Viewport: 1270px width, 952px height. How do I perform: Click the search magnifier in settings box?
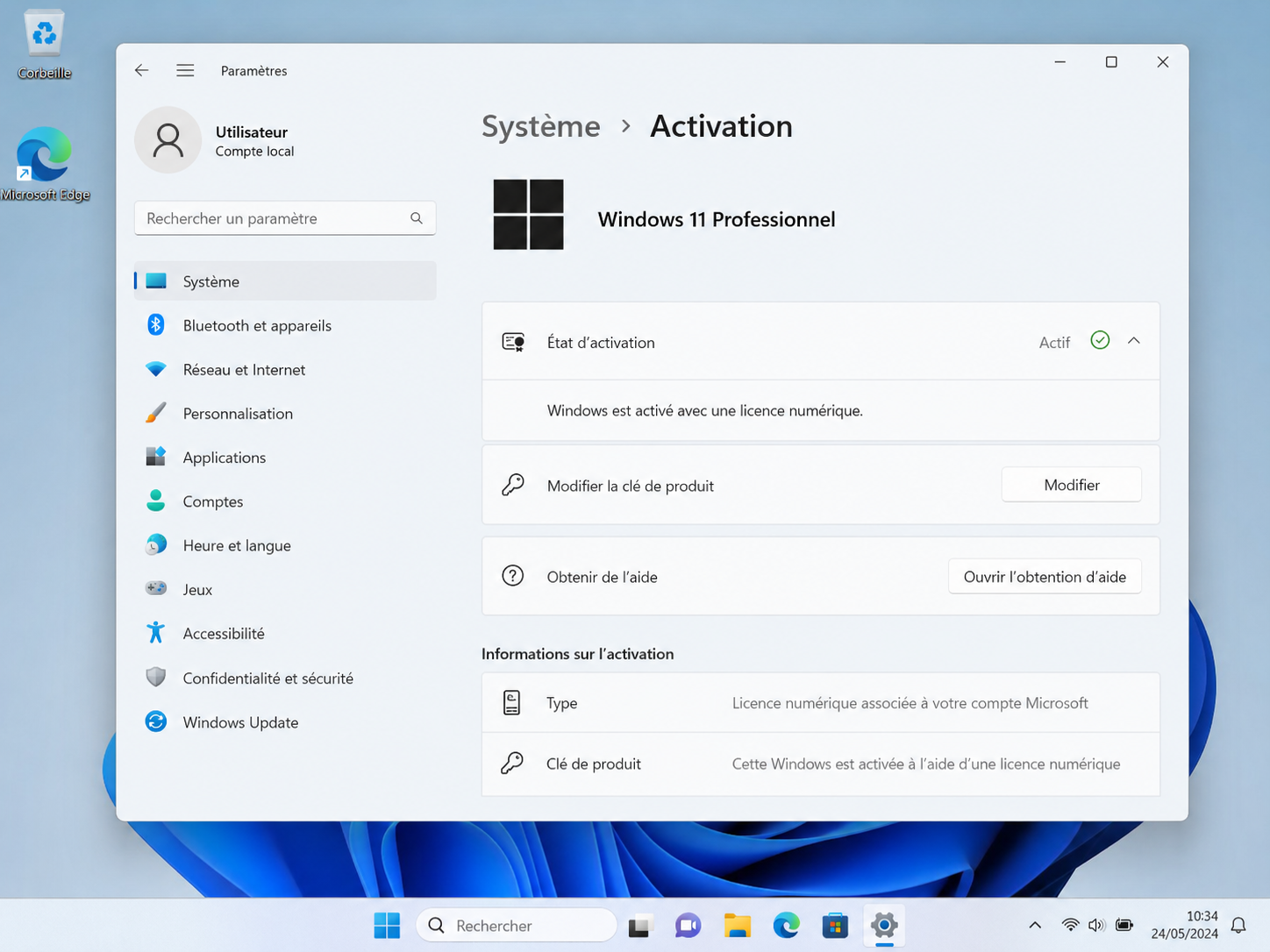coord(417,218)
